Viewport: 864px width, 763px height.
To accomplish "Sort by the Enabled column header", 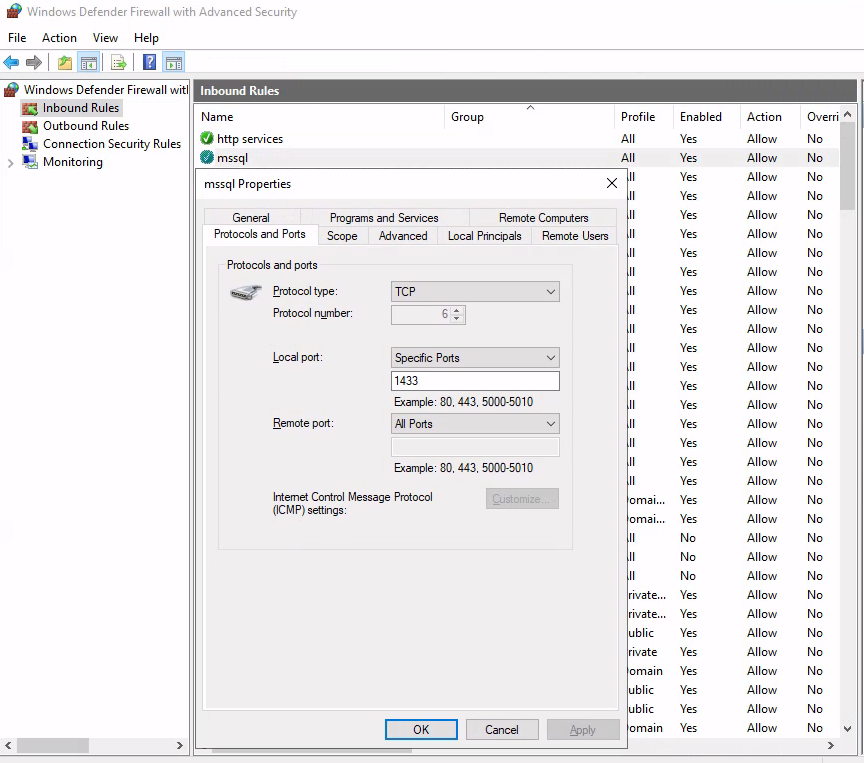I will coord(706,117).
